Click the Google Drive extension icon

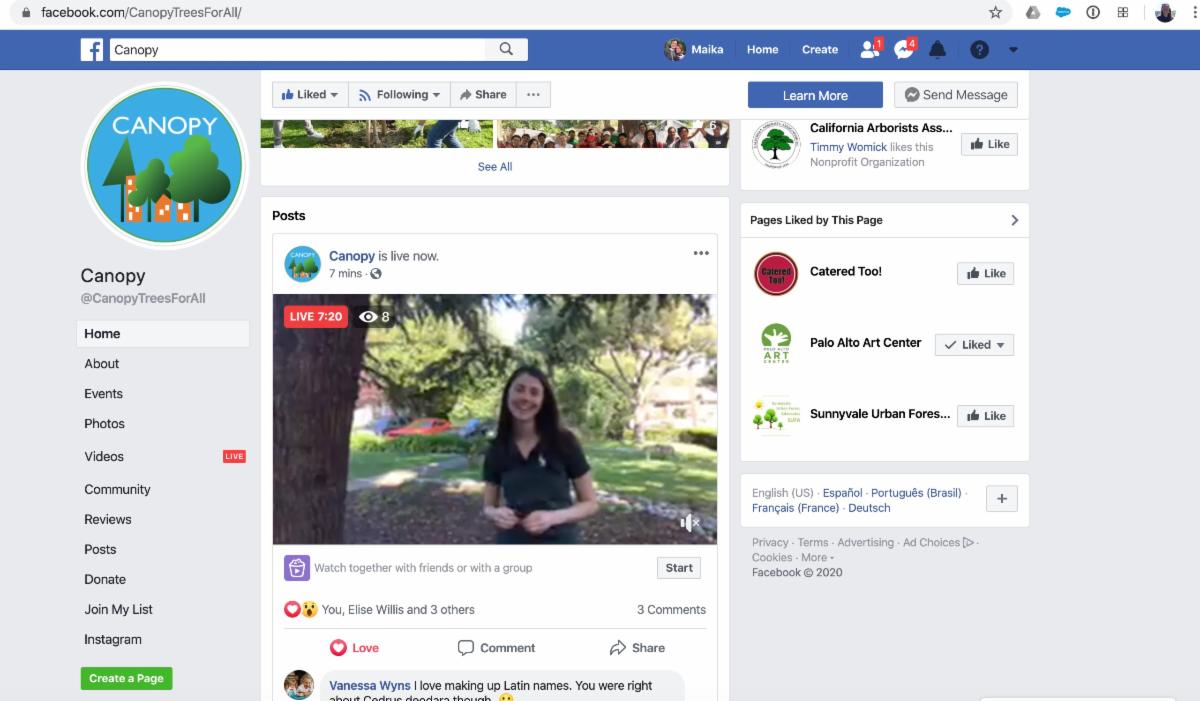[1034, 13]
